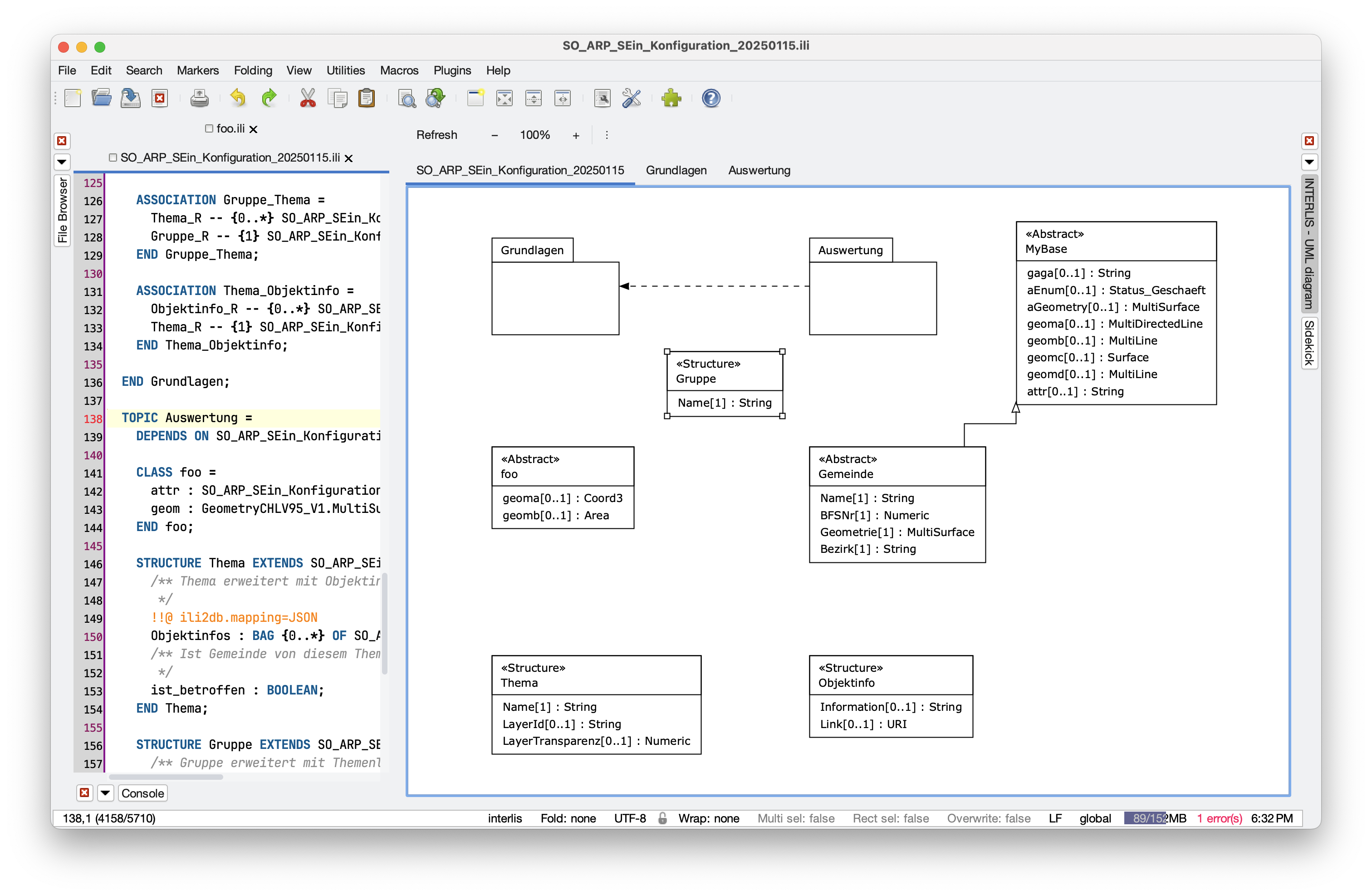
Task: Open the Folding menu
Action: pyautogui.click(x=253, y=70)
